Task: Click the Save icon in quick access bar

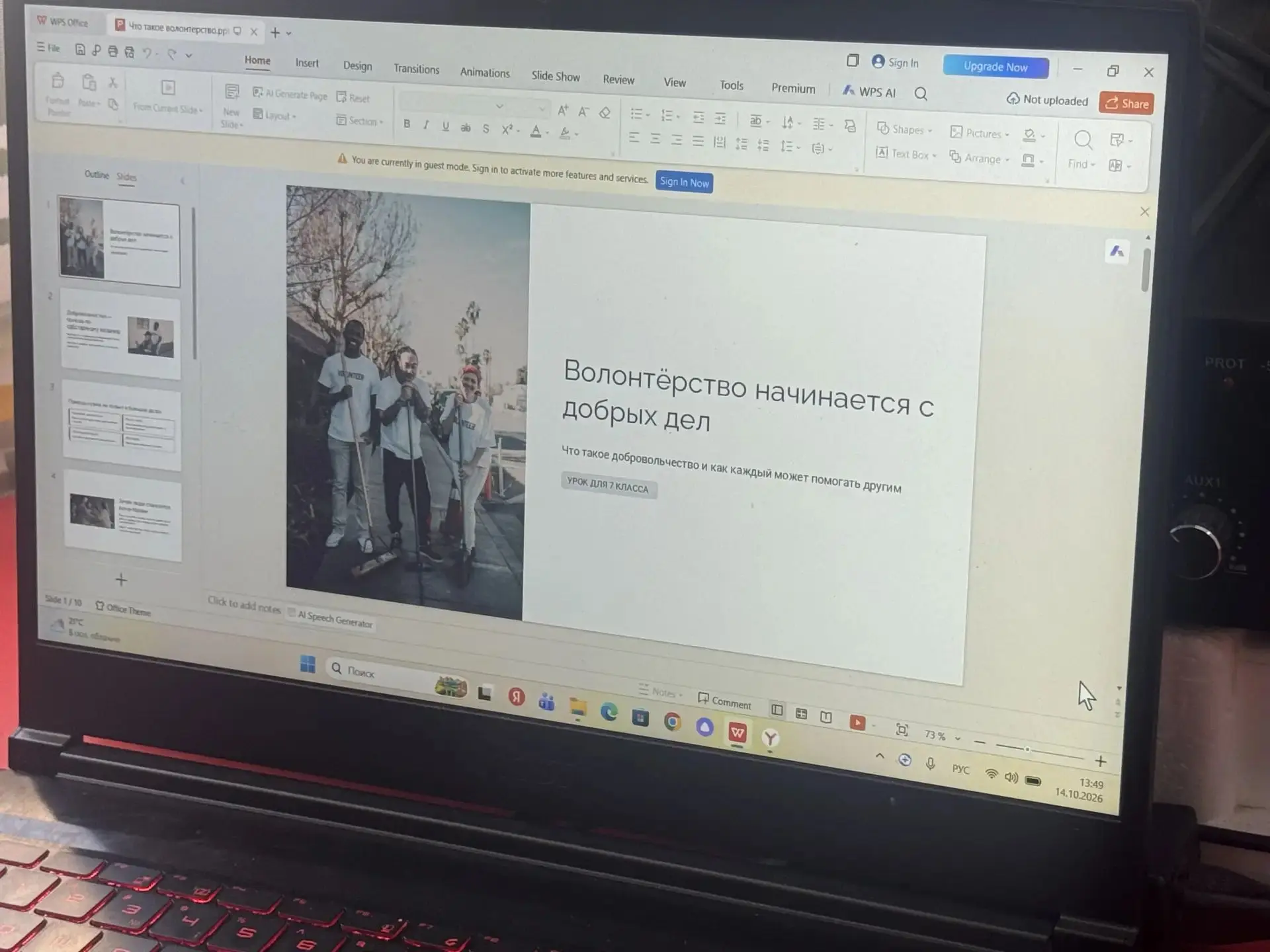Action: 80,50
